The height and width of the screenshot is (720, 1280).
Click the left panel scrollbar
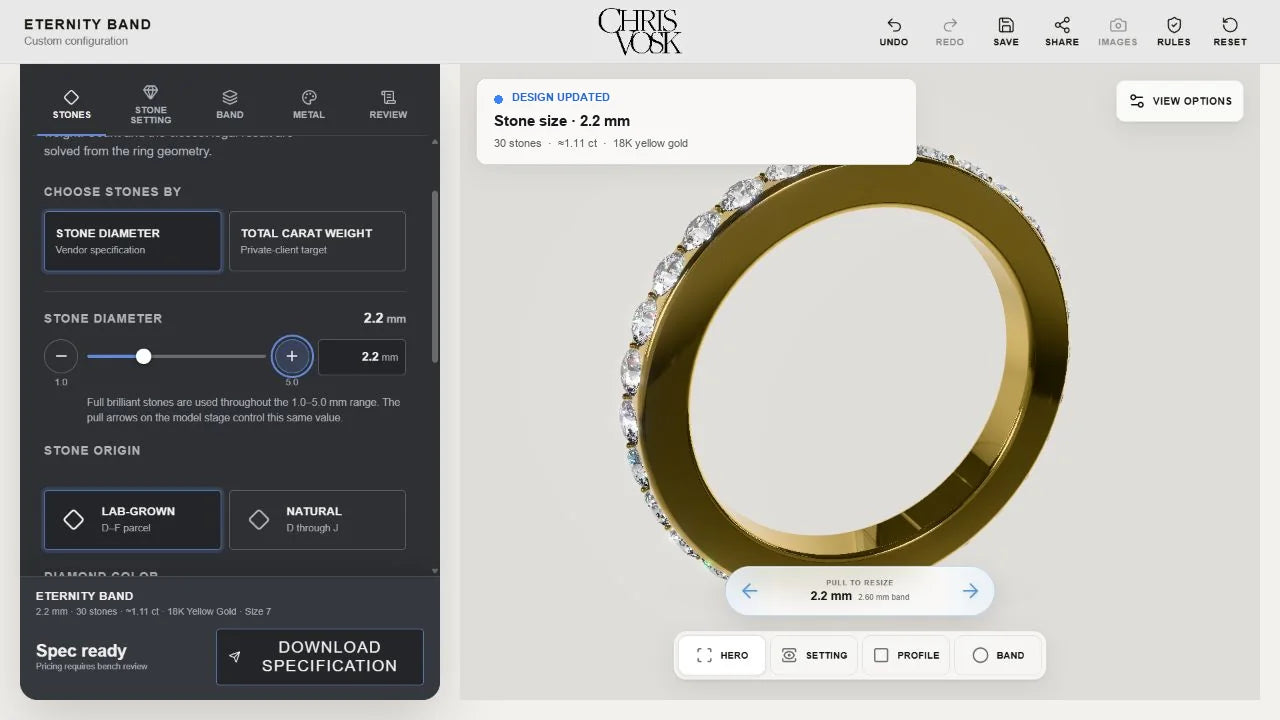pos(434,277)
